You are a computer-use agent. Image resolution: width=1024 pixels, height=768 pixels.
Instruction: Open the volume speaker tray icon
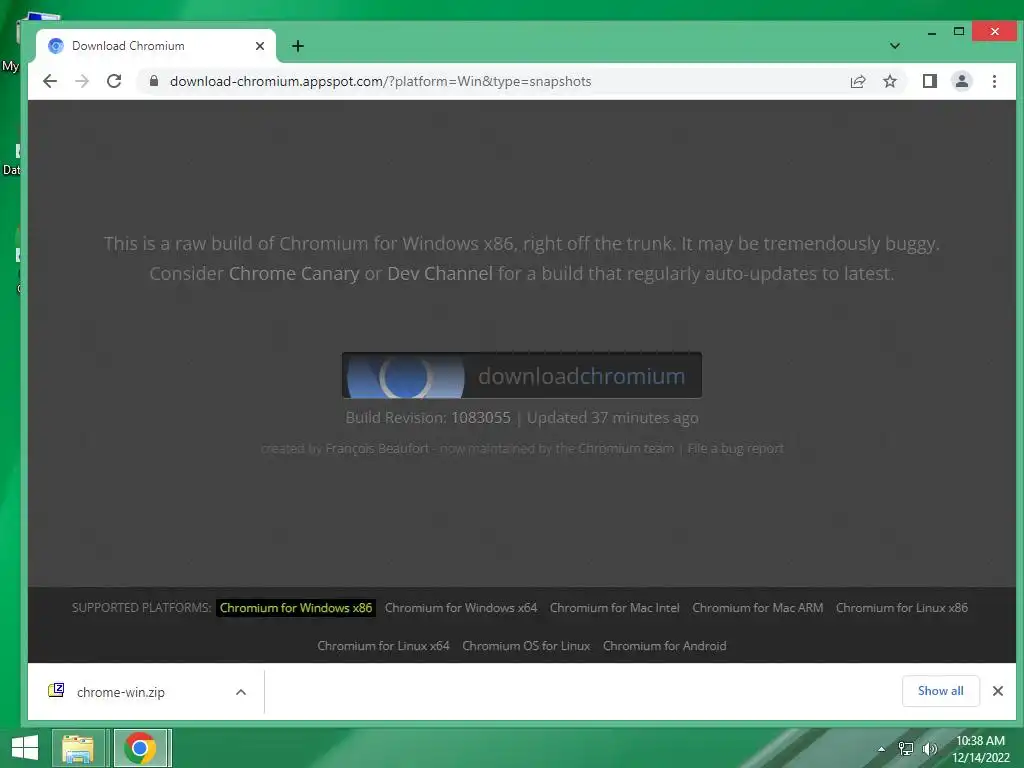point(929,749)
